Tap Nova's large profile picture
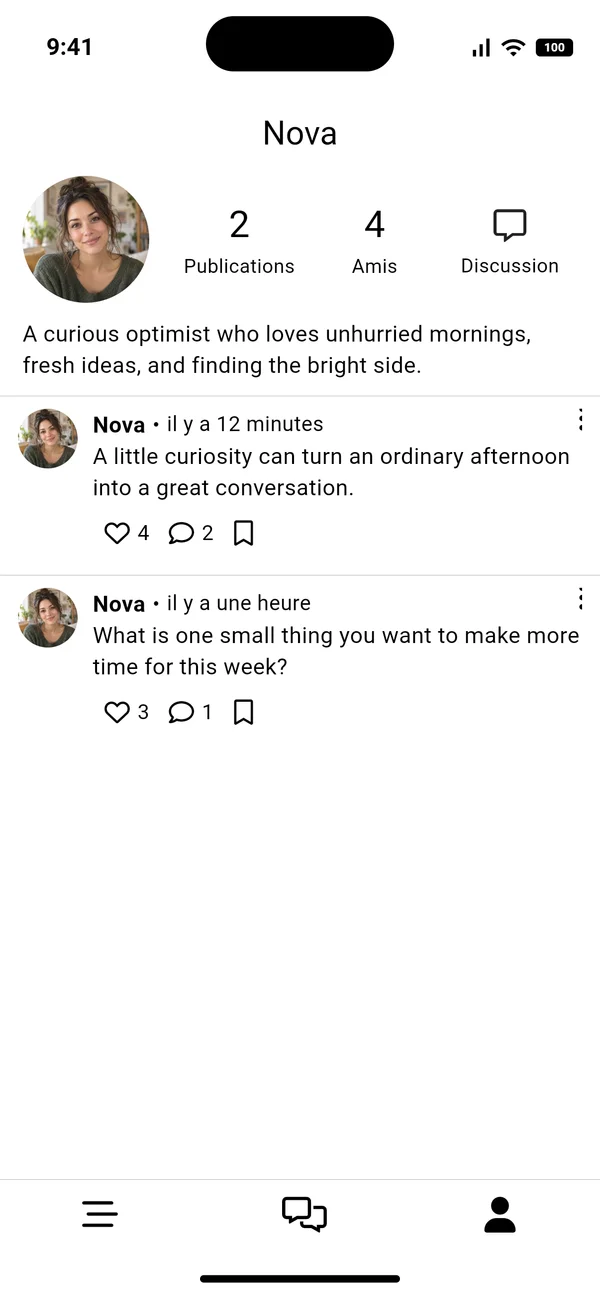 pos(86,239)
